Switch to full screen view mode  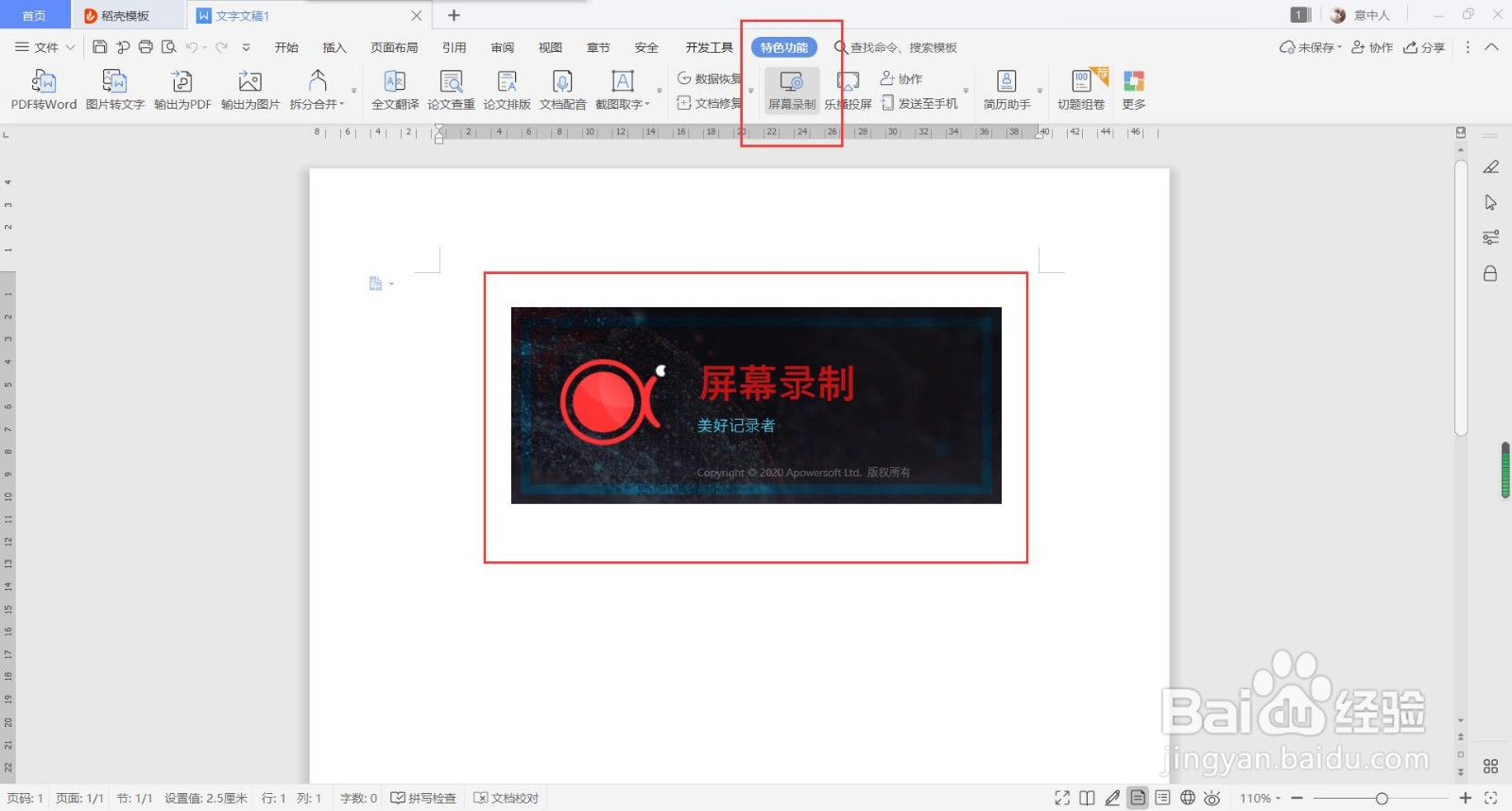point(1062,799)
